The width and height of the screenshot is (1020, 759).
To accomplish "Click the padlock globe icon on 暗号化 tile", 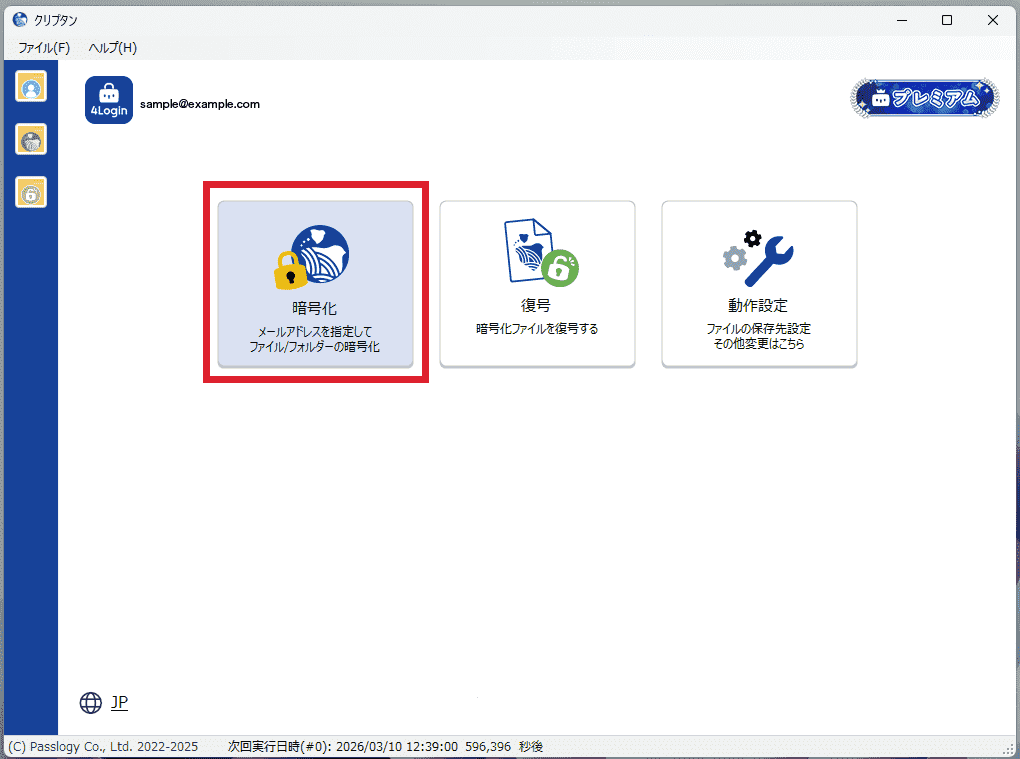I will coord(312,256).
